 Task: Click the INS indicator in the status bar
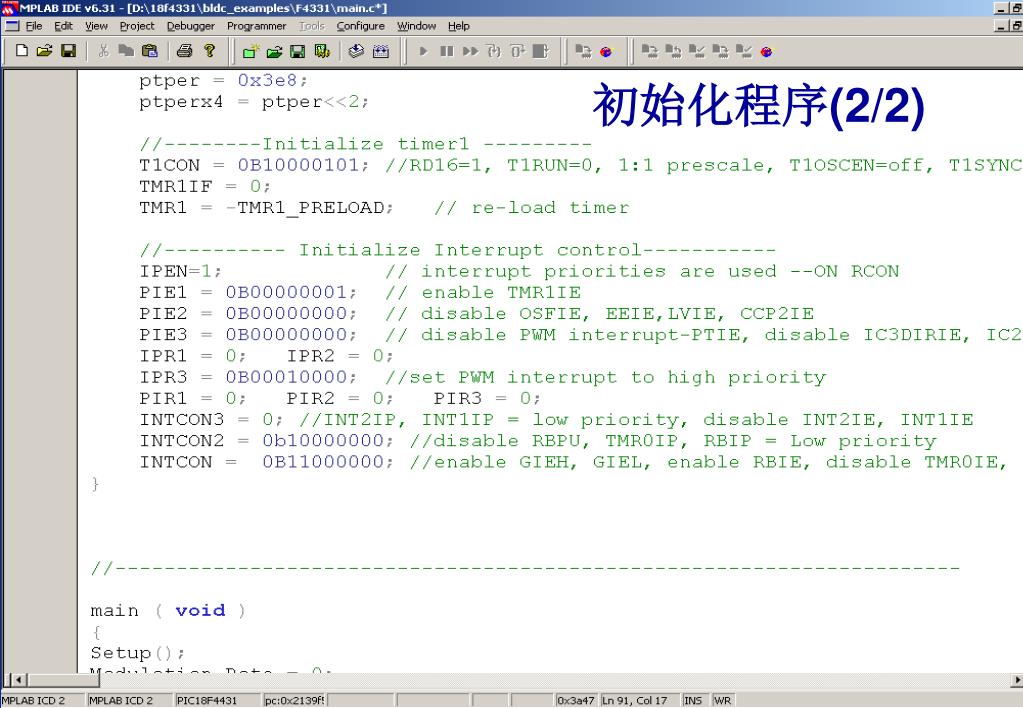(x=693, y=700)
